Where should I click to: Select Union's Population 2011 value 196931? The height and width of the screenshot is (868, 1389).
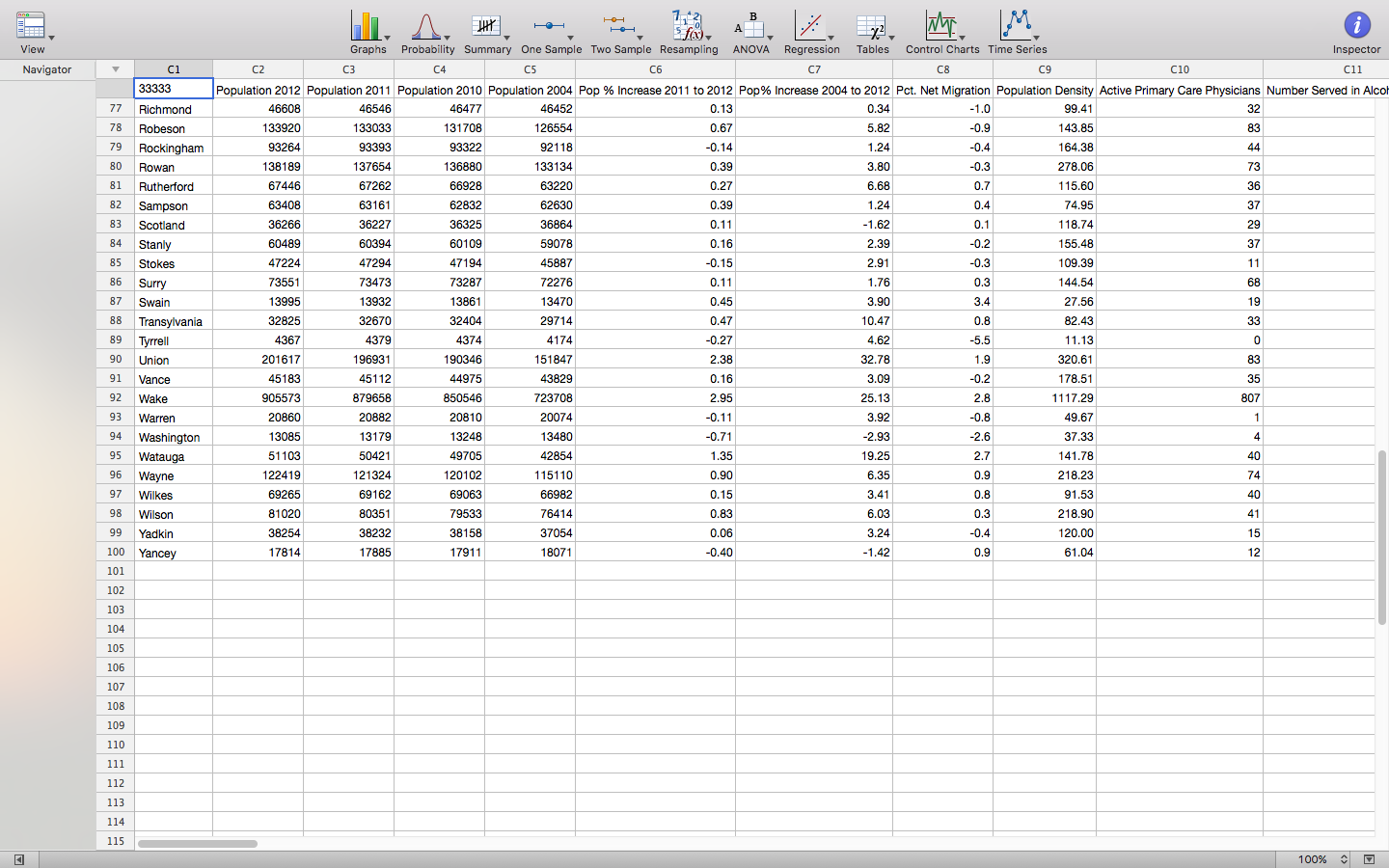pos(349,360)
